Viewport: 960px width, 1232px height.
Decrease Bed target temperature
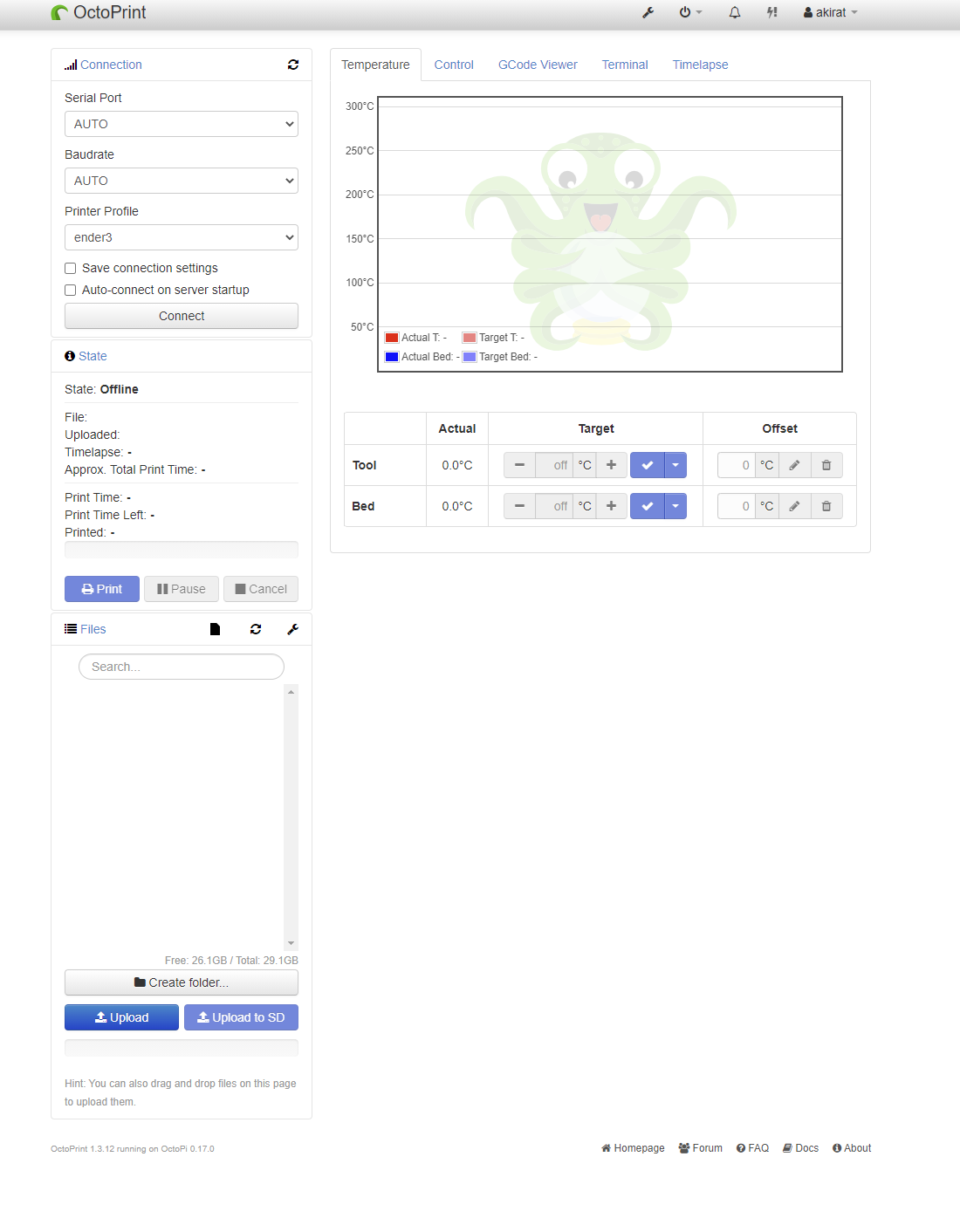(x=519, y=506)
